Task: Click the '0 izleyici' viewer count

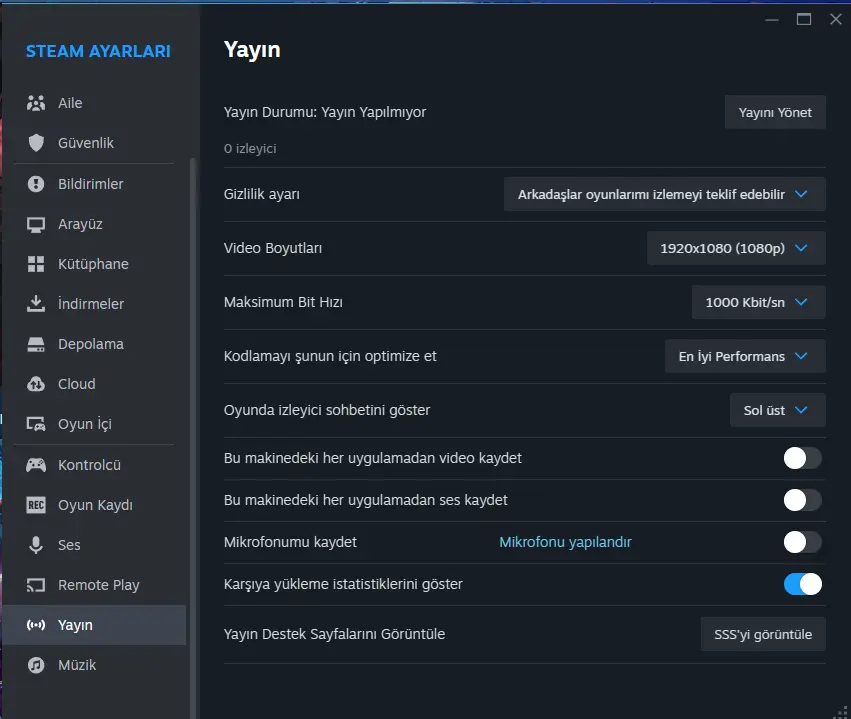Action: (x=250, y=149)
